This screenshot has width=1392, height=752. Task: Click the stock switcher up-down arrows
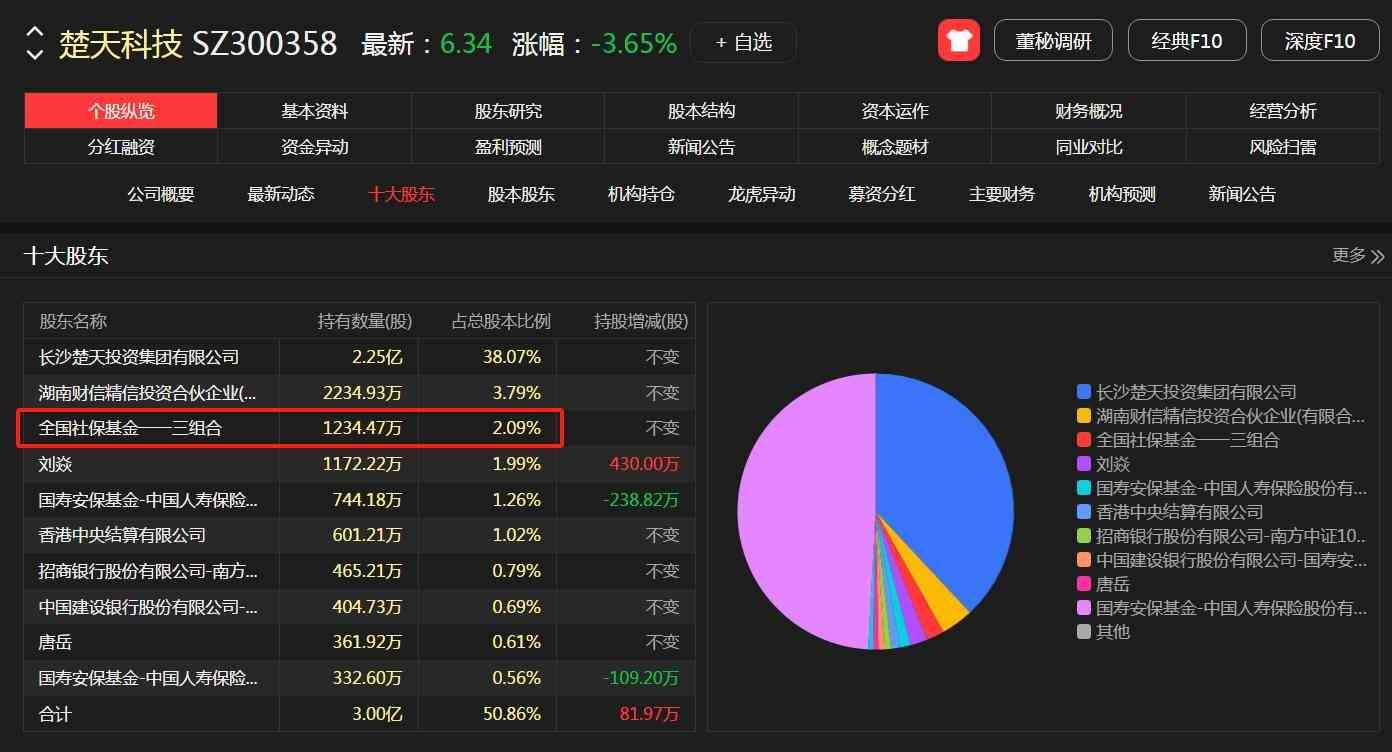pos(35,42)
